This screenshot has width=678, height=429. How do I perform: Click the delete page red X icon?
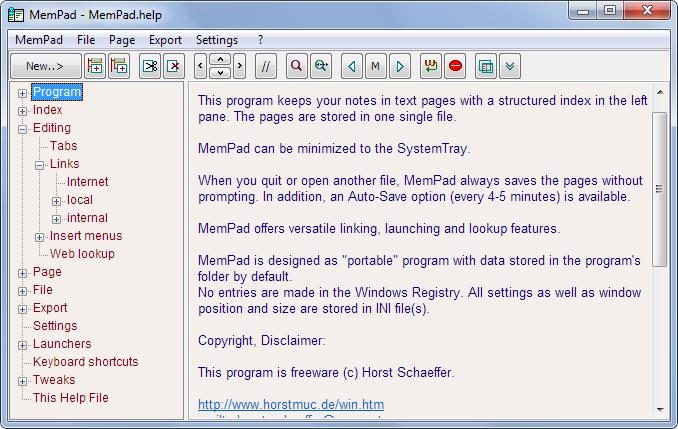click(174, 66)
